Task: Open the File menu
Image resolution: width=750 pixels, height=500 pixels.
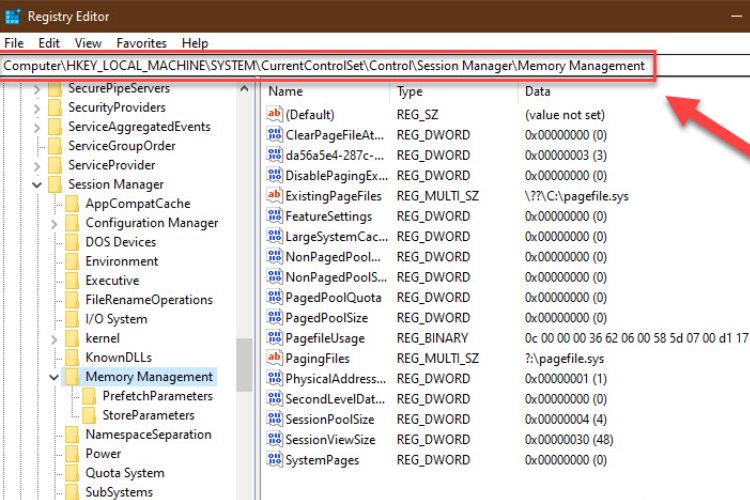Action: point(14,43)
